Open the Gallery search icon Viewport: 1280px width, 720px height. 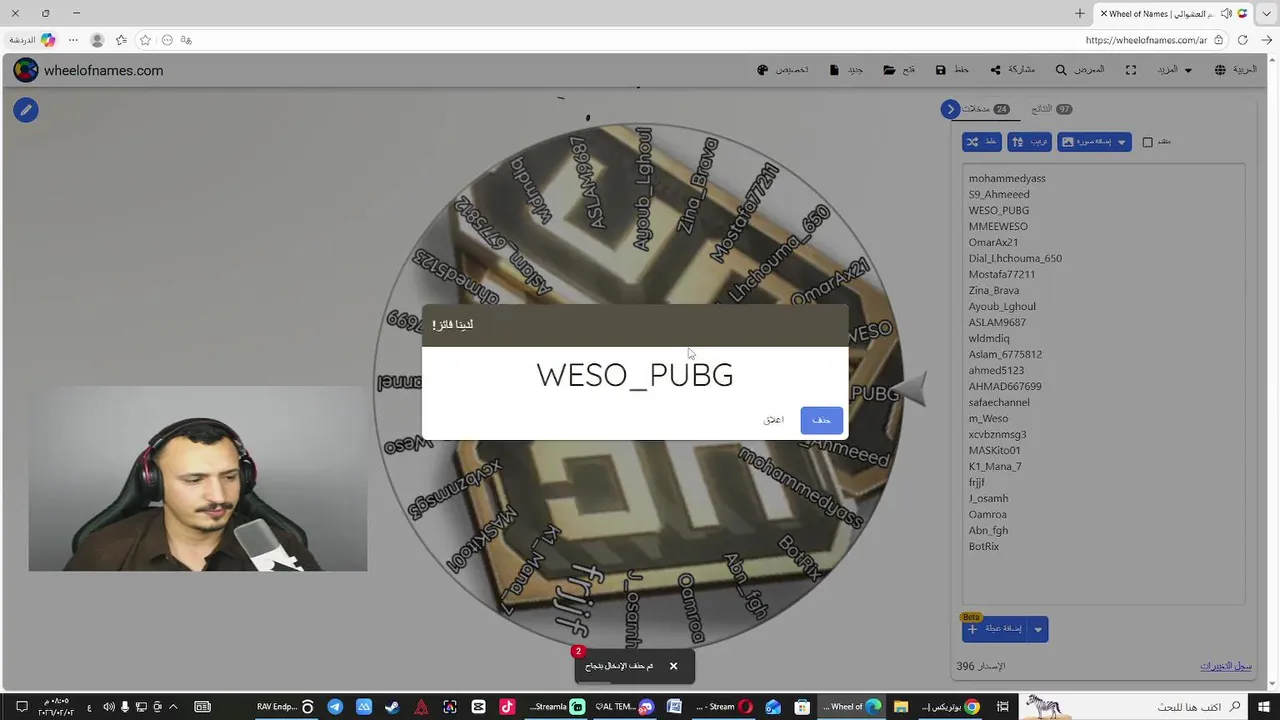click(1061, 70)
